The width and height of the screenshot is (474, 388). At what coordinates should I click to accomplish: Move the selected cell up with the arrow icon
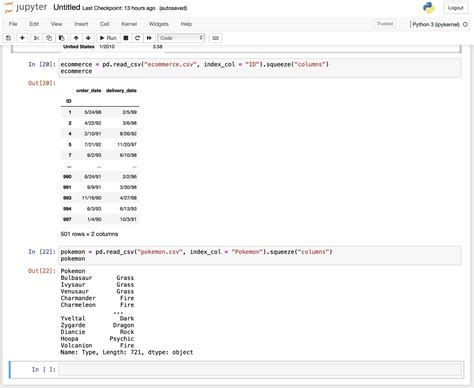pyautogui.click(x=76, y=38)
